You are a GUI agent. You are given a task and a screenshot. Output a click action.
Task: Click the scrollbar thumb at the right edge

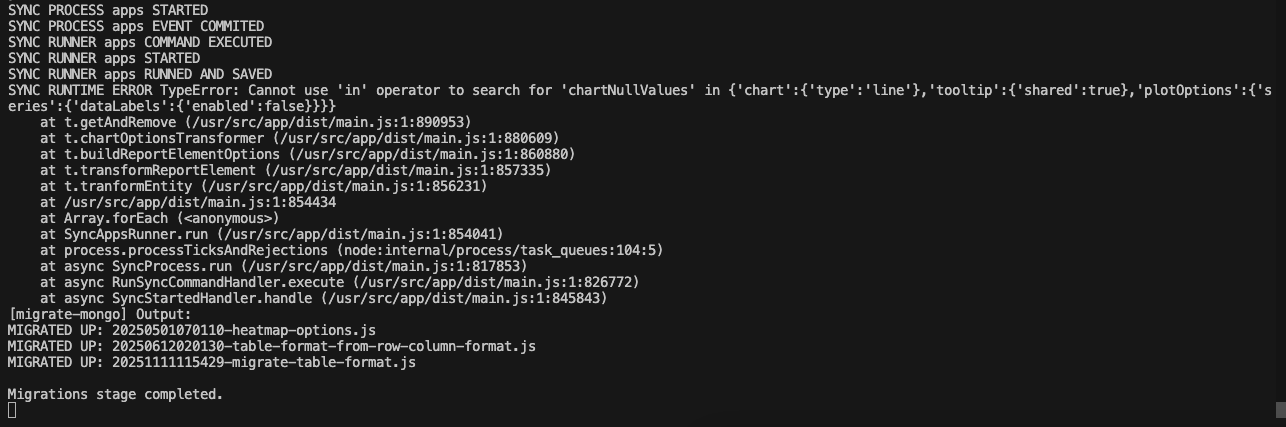pos(1281,410)
